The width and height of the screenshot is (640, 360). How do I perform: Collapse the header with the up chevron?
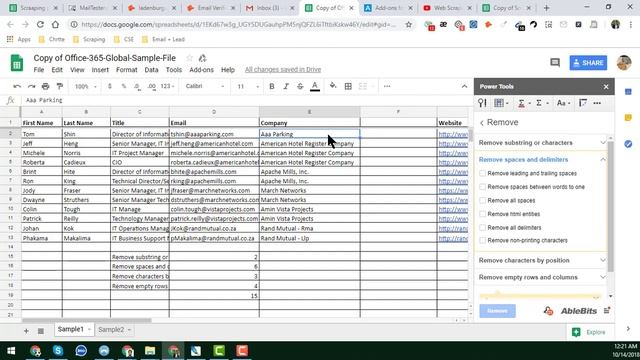click(x=464, y=87)
